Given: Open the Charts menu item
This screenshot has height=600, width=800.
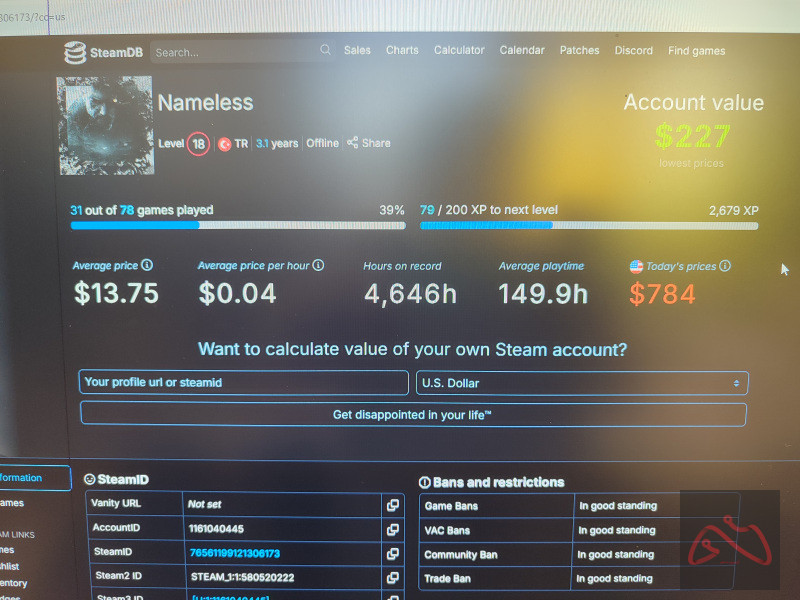Looking at the screenshot, I should point(402,50).
